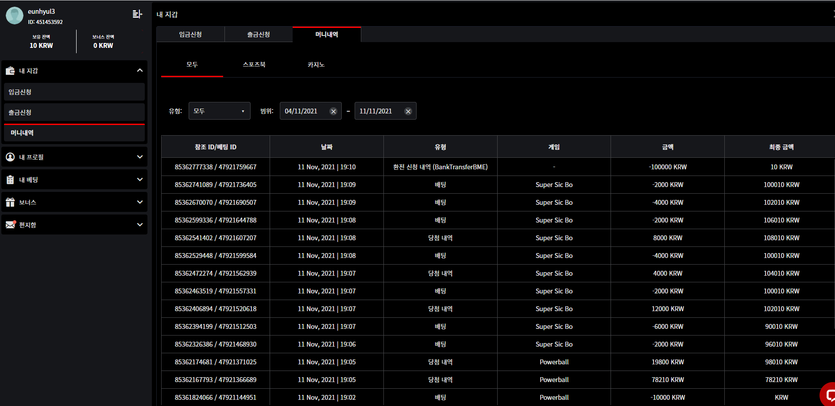Select row ID 85362670070 / 47921690507

216,202
